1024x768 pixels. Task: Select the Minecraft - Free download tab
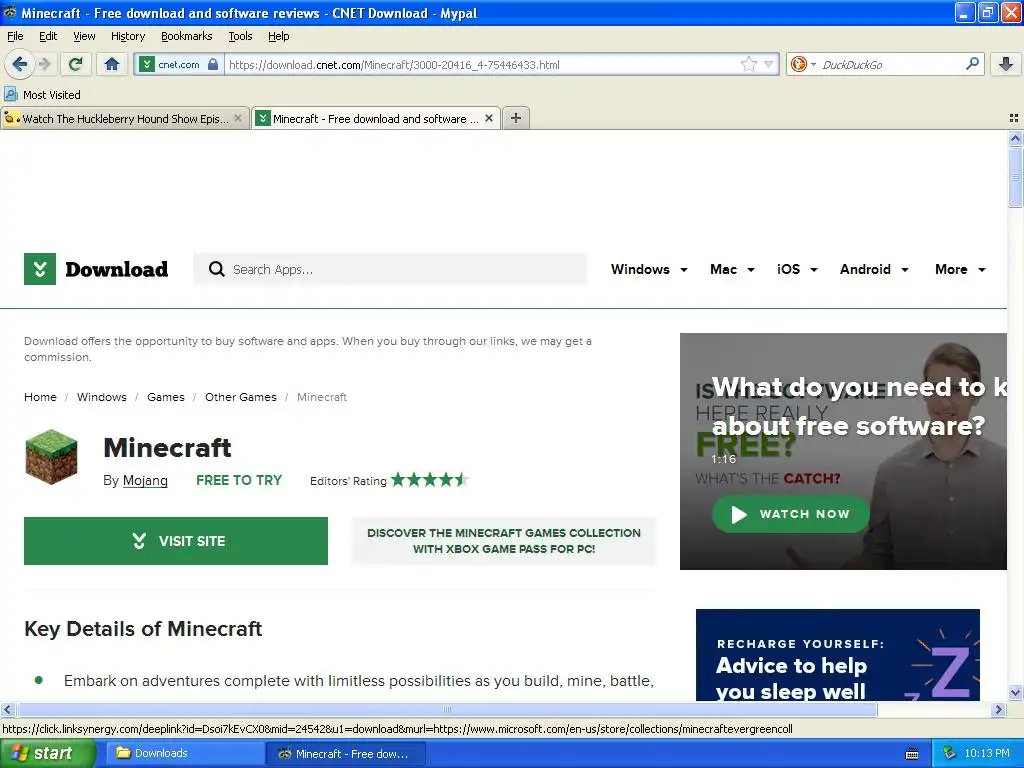376,118
